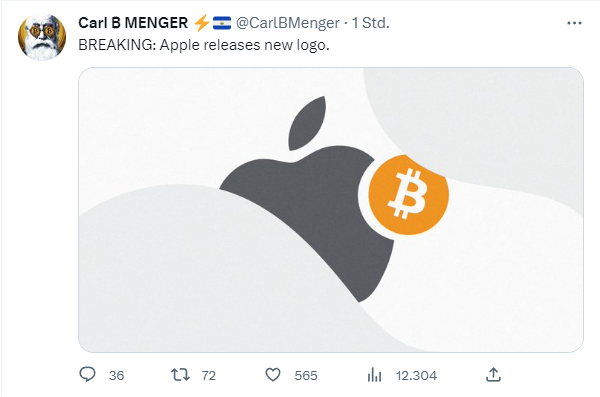
Task: Click the reply speech bubble icon
Action: 87,374
